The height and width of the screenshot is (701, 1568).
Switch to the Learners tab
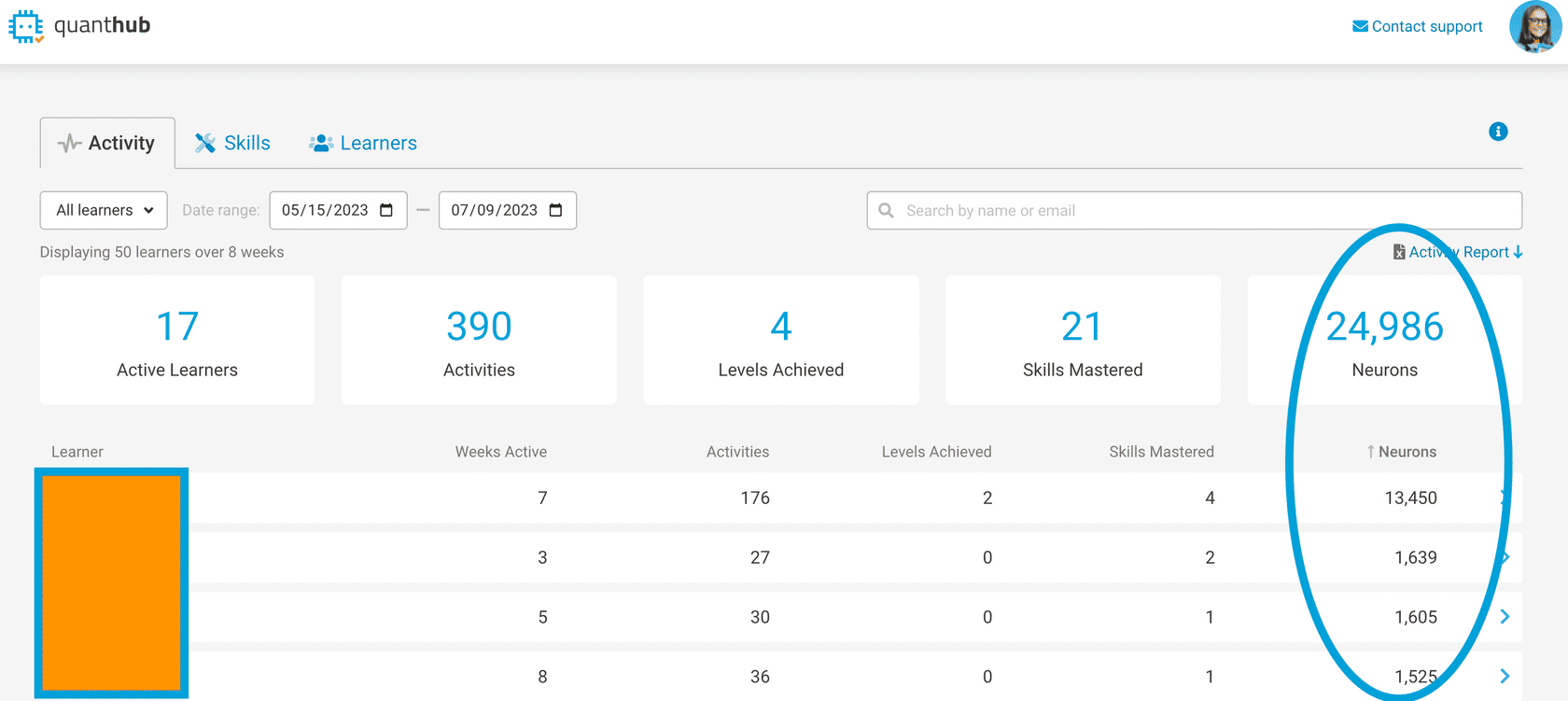point(363,143)
